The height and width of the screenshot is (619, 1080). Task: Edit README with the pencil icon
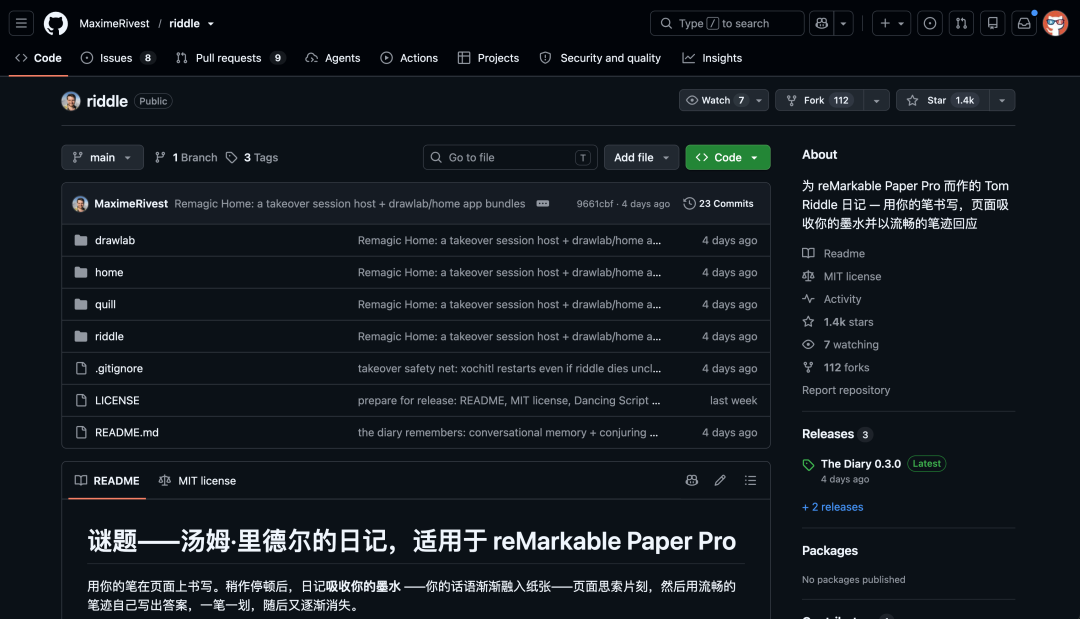pyautogui.click(x=720, y=481)
